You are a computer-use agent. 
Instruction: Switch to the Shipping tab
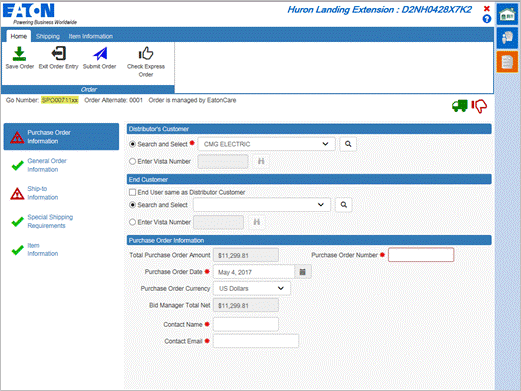click(x=48, y=36)
